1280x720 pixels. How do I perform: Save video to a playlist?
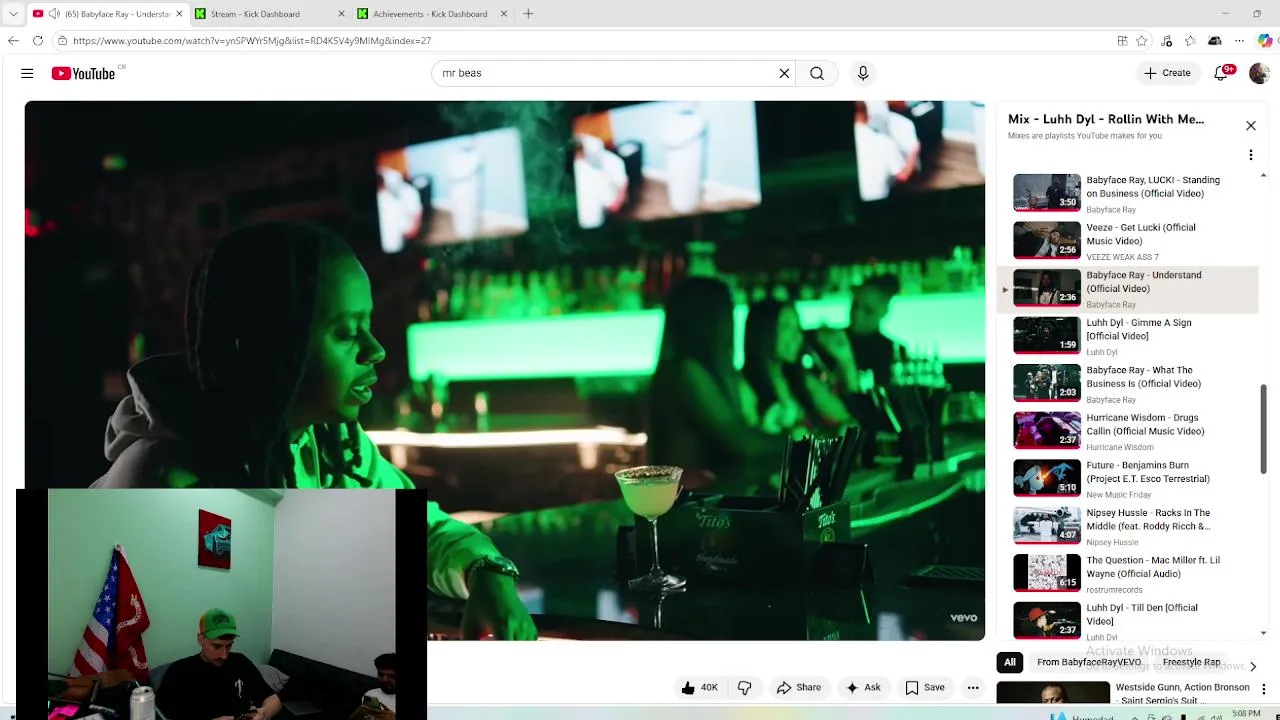click(925, 688)
